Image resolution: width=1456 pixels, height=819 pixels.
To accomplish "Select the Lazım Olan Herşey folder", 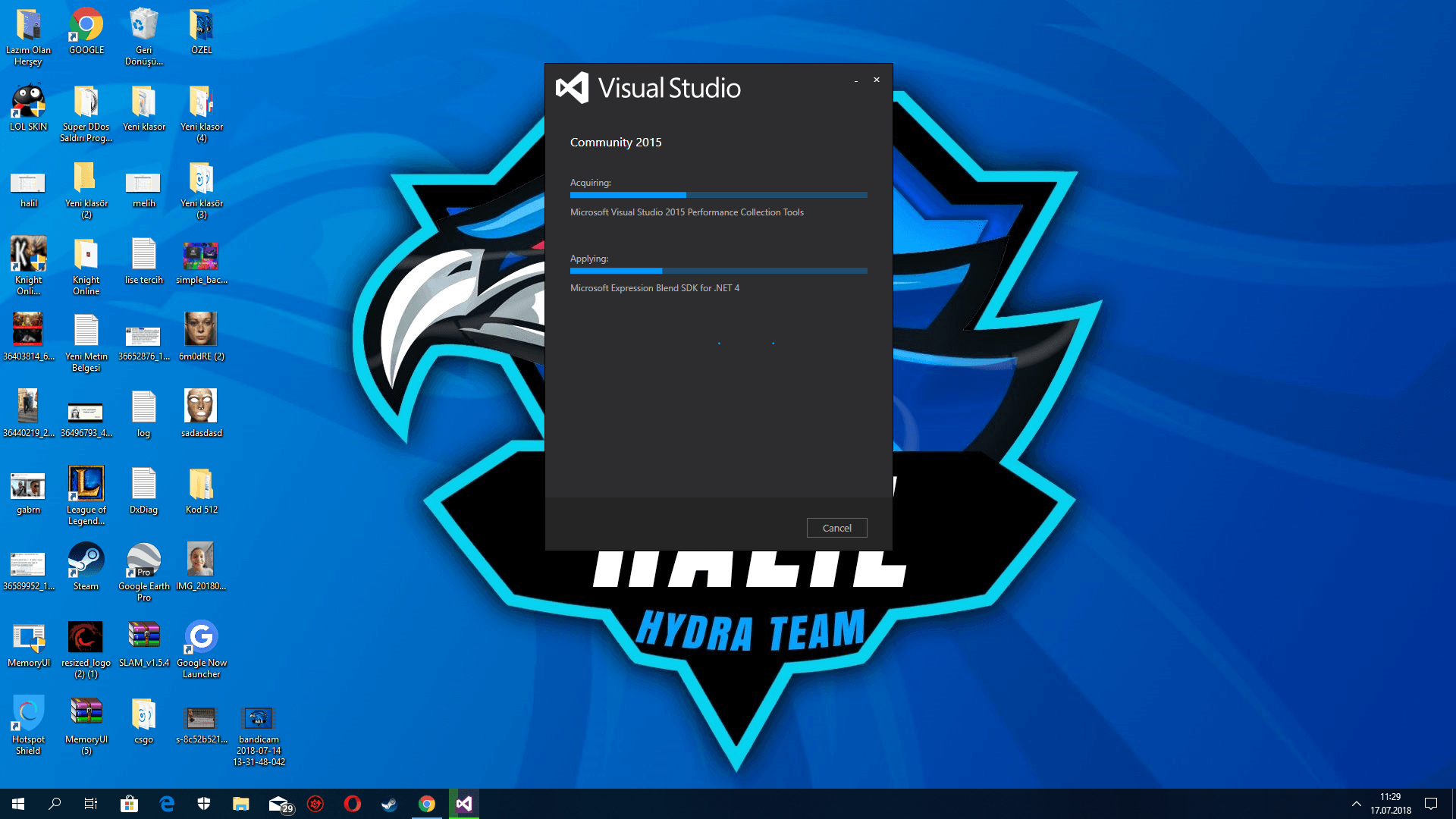I will click(x=29, y=36).
